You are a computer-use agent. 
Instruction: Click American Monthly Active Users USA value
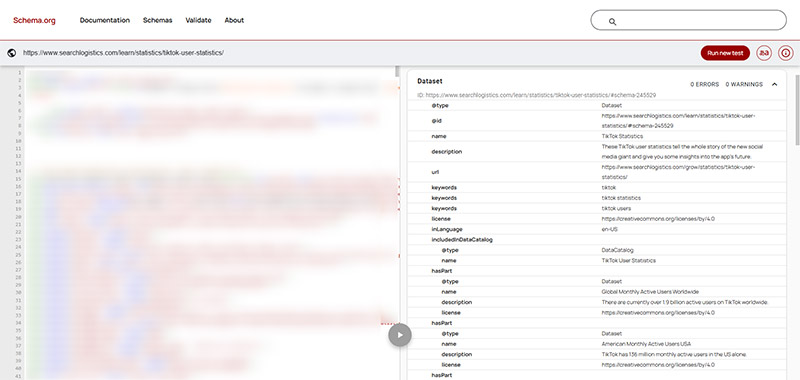[646, 344]
